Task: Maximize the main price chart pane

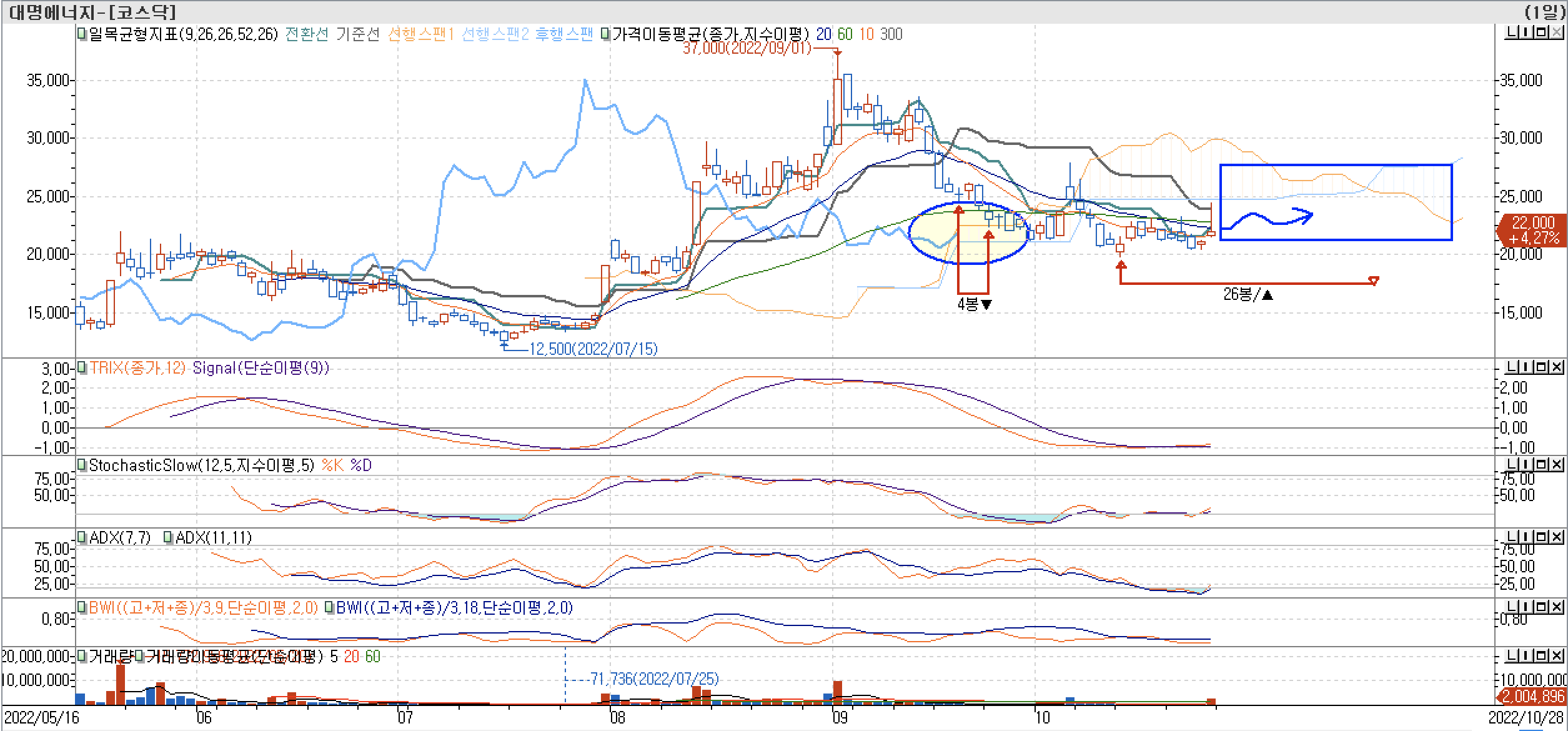Action: (1541, 32)
